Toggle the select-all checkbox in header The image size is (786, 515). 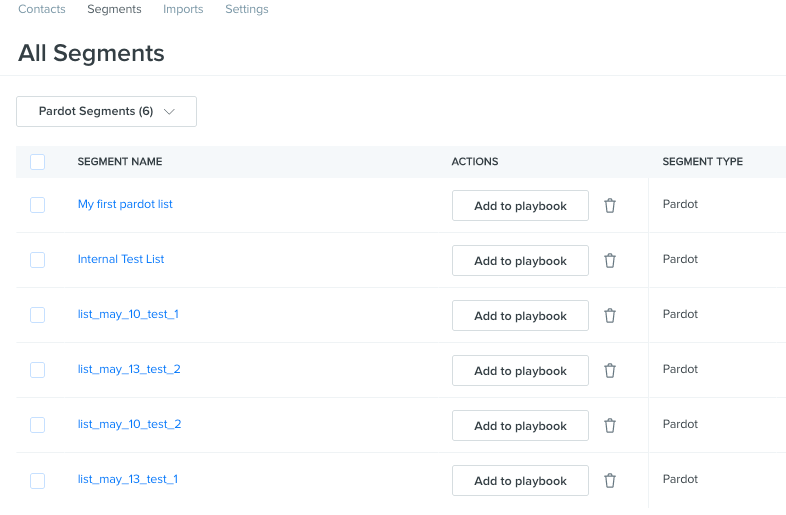pos(38,162)
